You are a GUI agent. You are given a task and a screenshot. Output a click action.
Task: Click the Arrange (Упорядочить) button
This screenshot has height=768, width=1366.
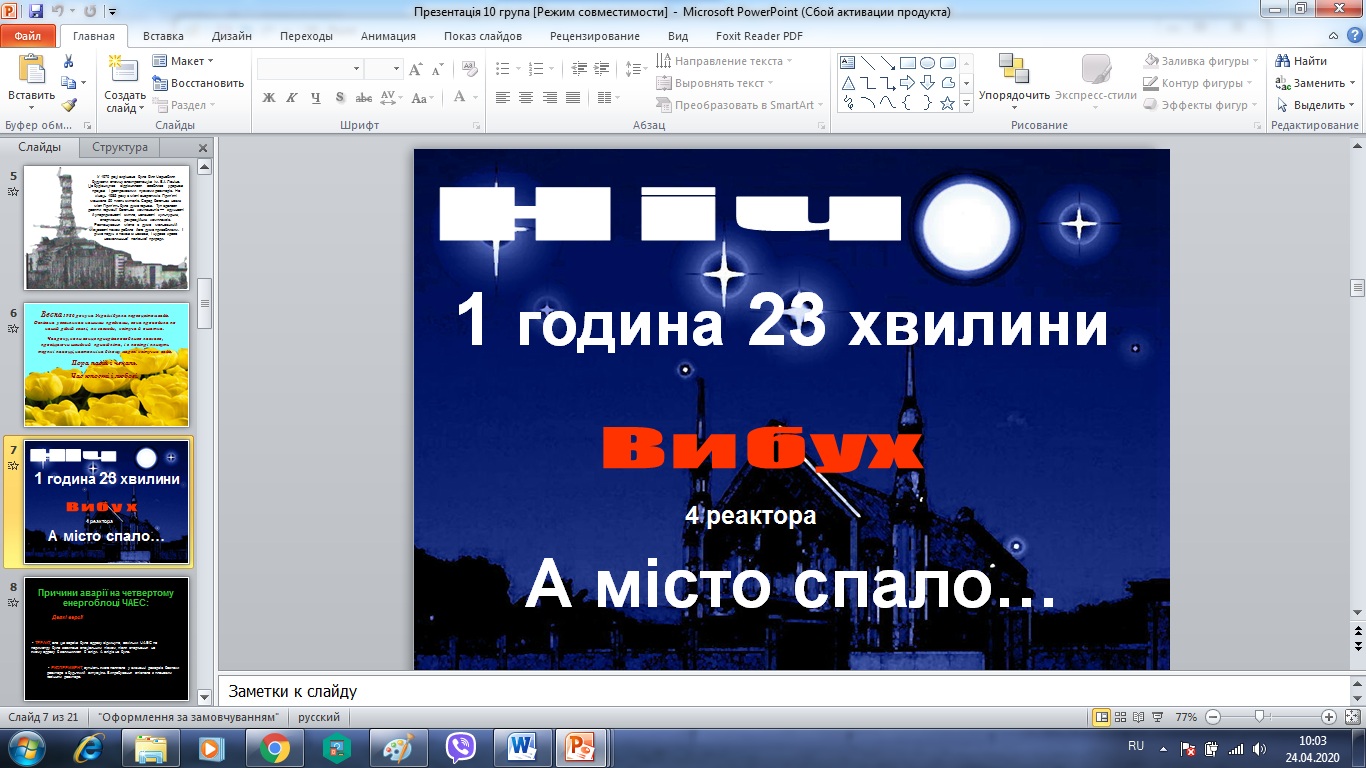click(1014, 82)
